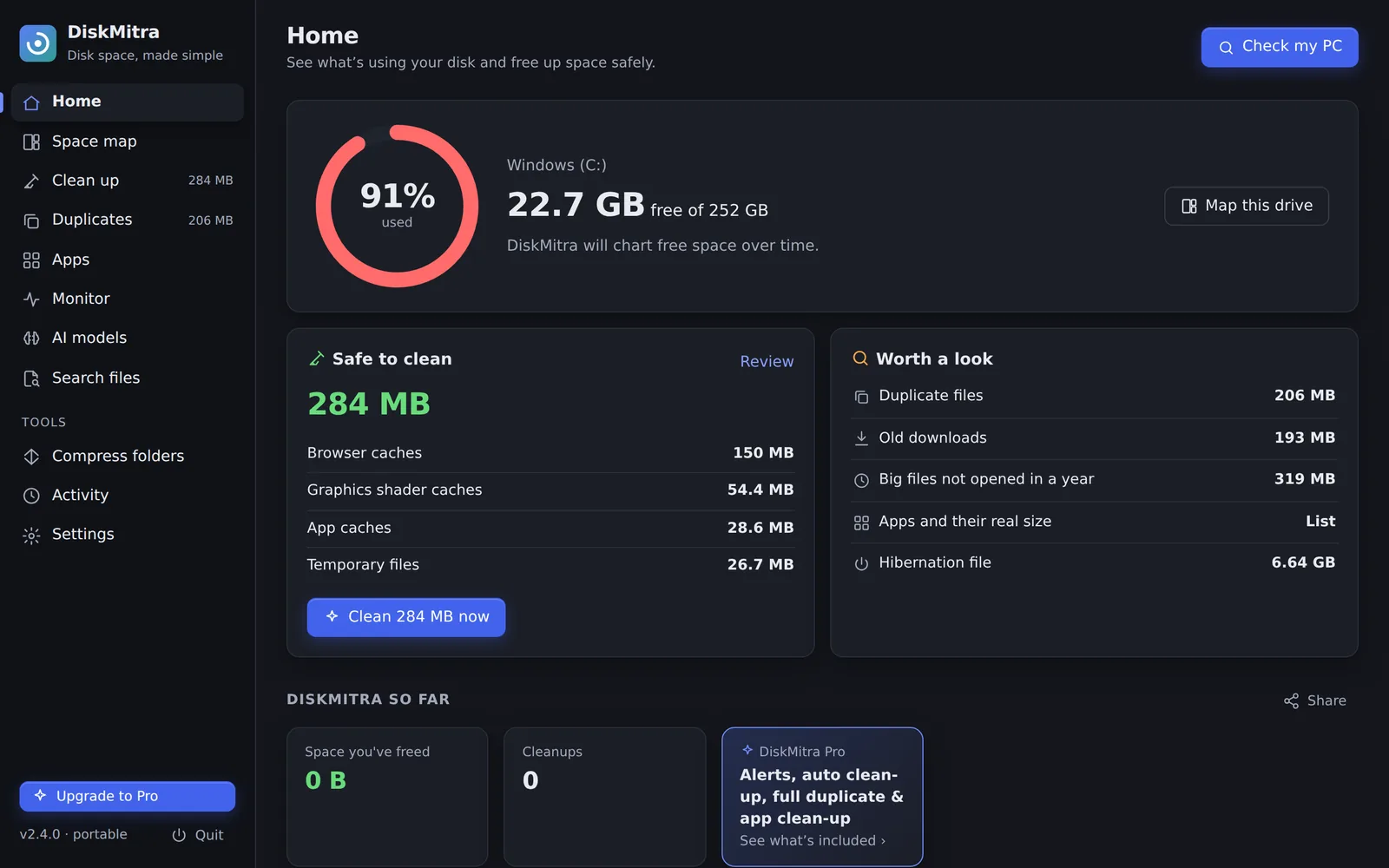Click the 6.64 GB hibernation size value

click(1303, 562)
